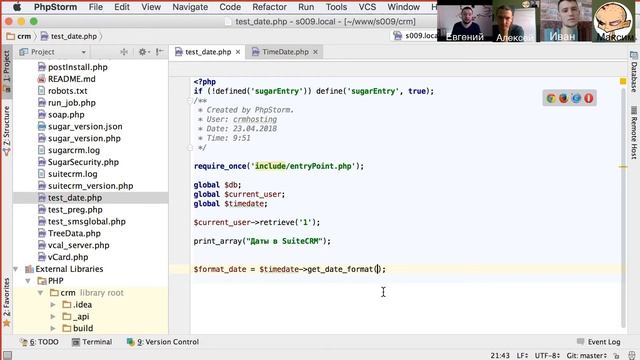Open the 9: Version Control tool window
The height and width of the screenshot is (360, 640).
click(162, 342)
